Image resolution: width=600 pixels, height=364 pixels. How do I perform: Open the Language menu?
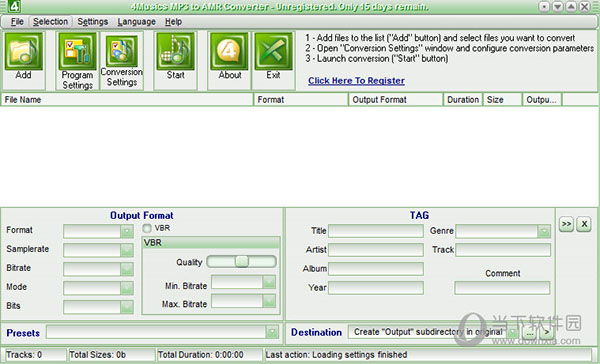click(137, 22)
